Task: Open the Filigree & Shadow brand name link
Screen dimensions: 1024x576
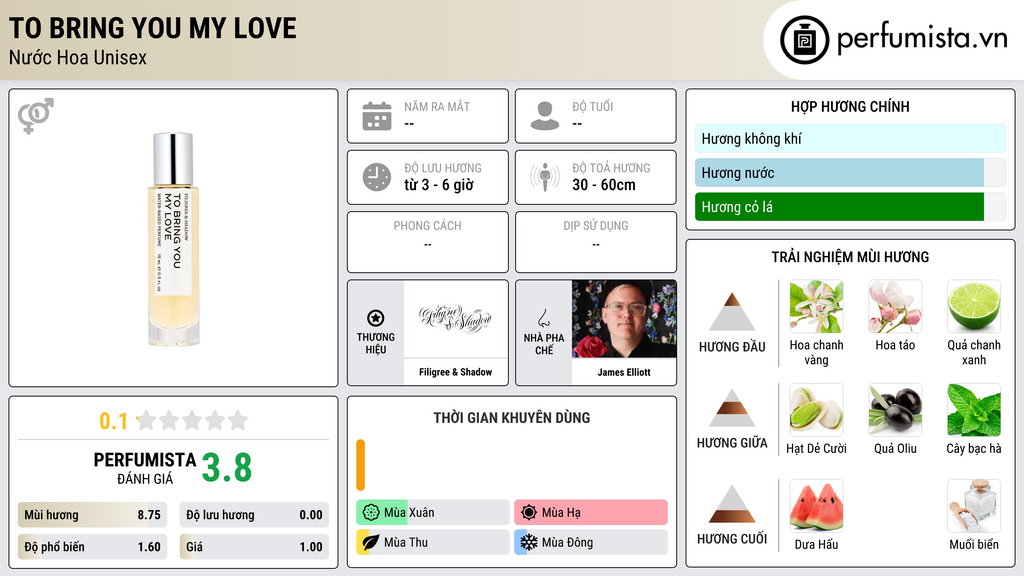Action: pyautogui.click(x=455, y=372)
